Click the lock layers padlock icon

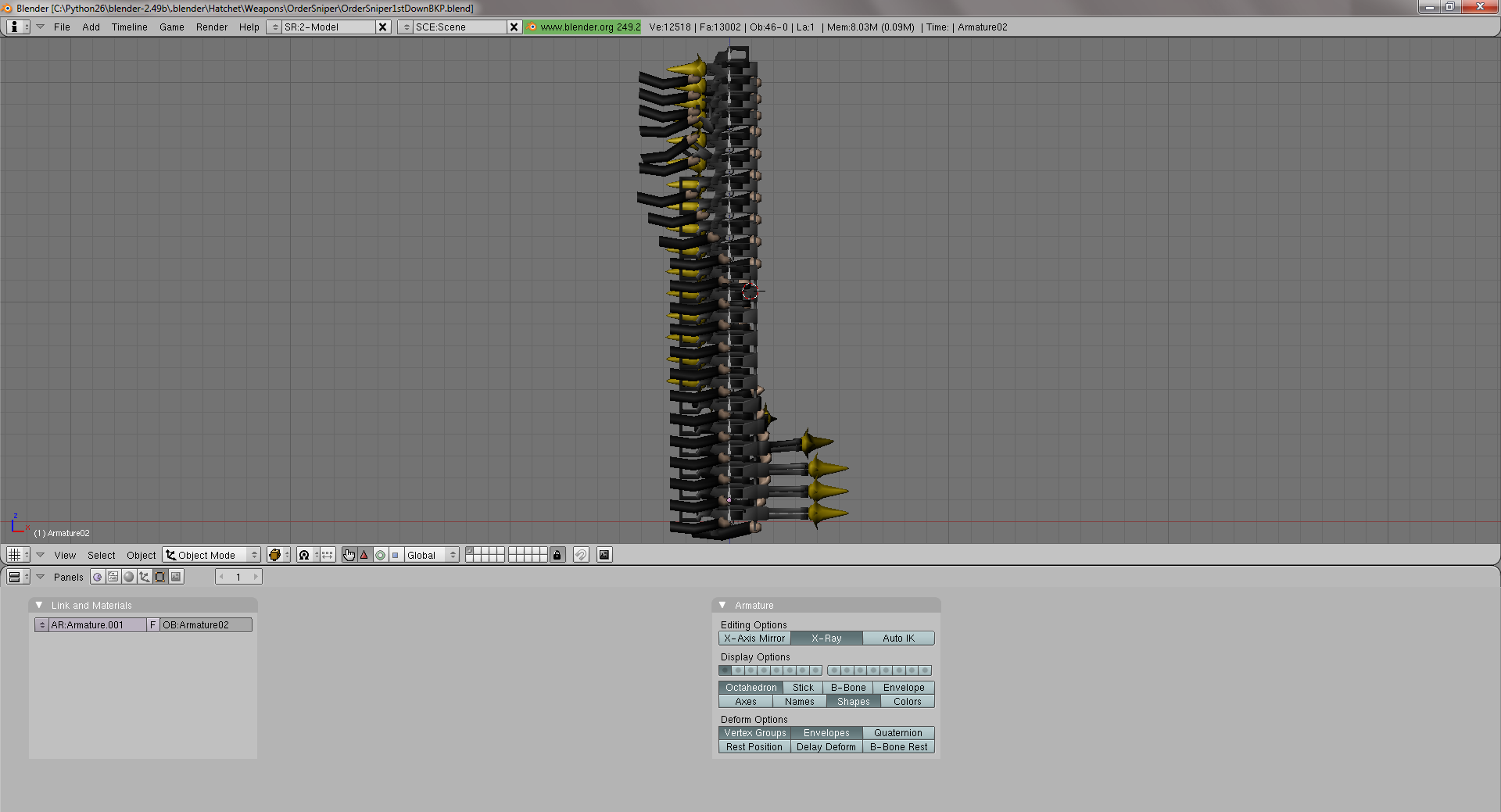(x=557, y=555)
